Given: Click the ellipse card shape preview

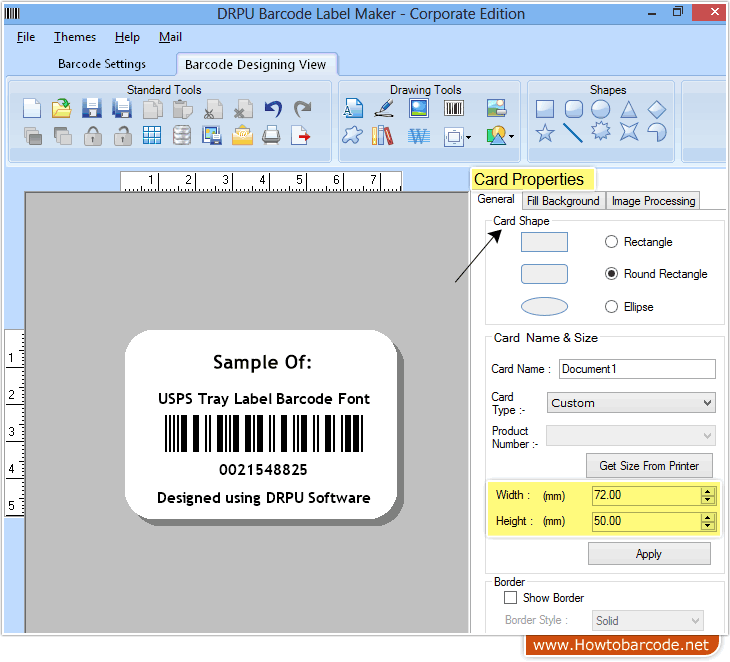Looking at the screenshot, I should click(x=544, y=306).
